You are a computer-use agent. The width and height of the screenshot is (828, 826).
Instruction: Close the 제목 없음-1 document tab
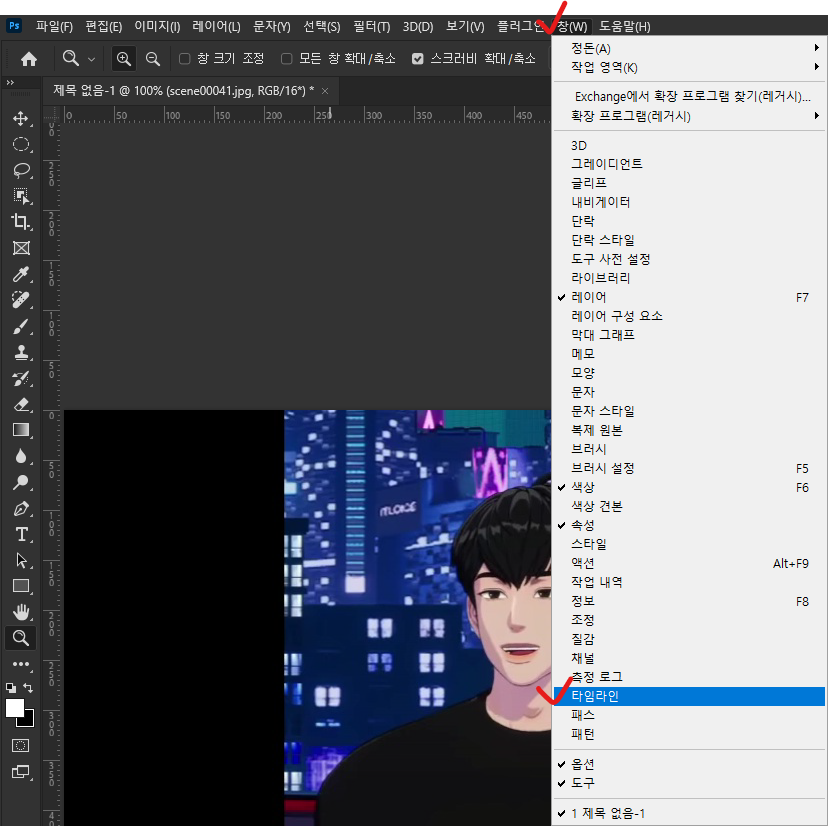(x=325, y=91)
